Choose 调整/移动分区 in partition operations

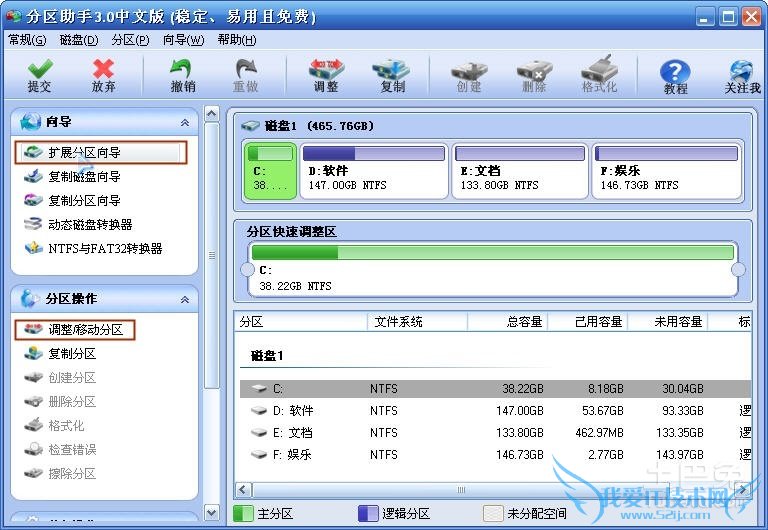click(x=74, y=330)
